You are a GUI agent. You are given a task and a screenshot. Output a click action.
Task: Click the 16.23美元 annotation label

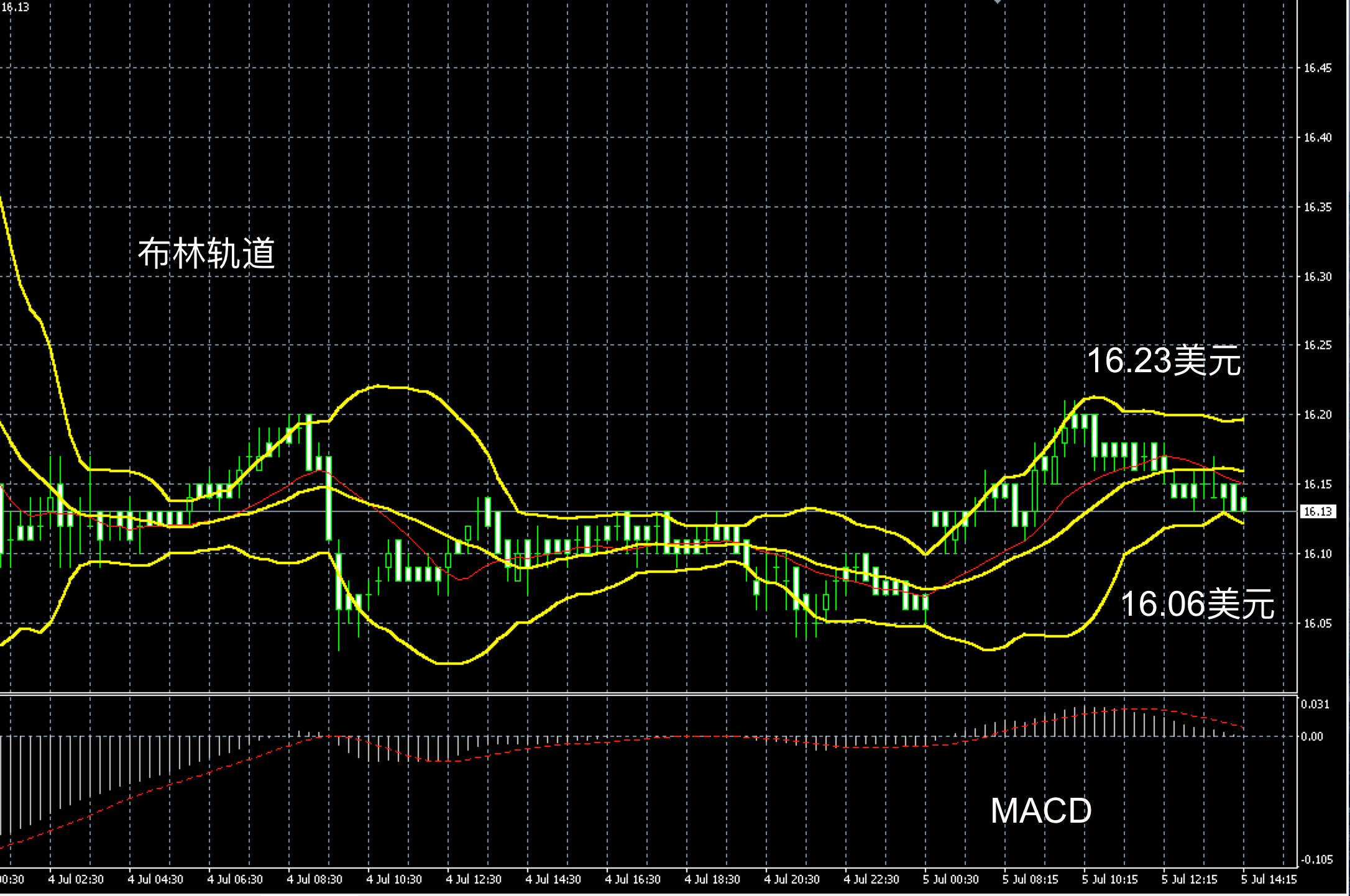[1164, 360]
